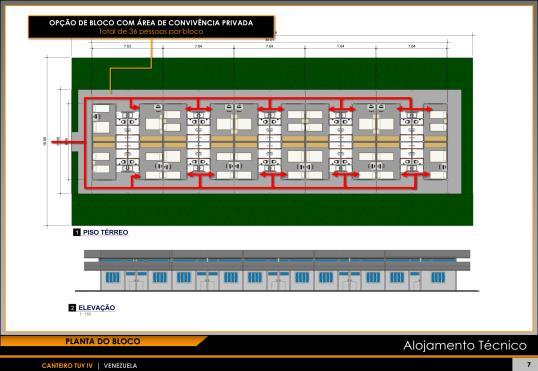Image resolution: width=538 pixels, height=371 pixels.
Task: Click the Total de 36 pessoas por bloco subtitle
Action: (x=151, y=32)
